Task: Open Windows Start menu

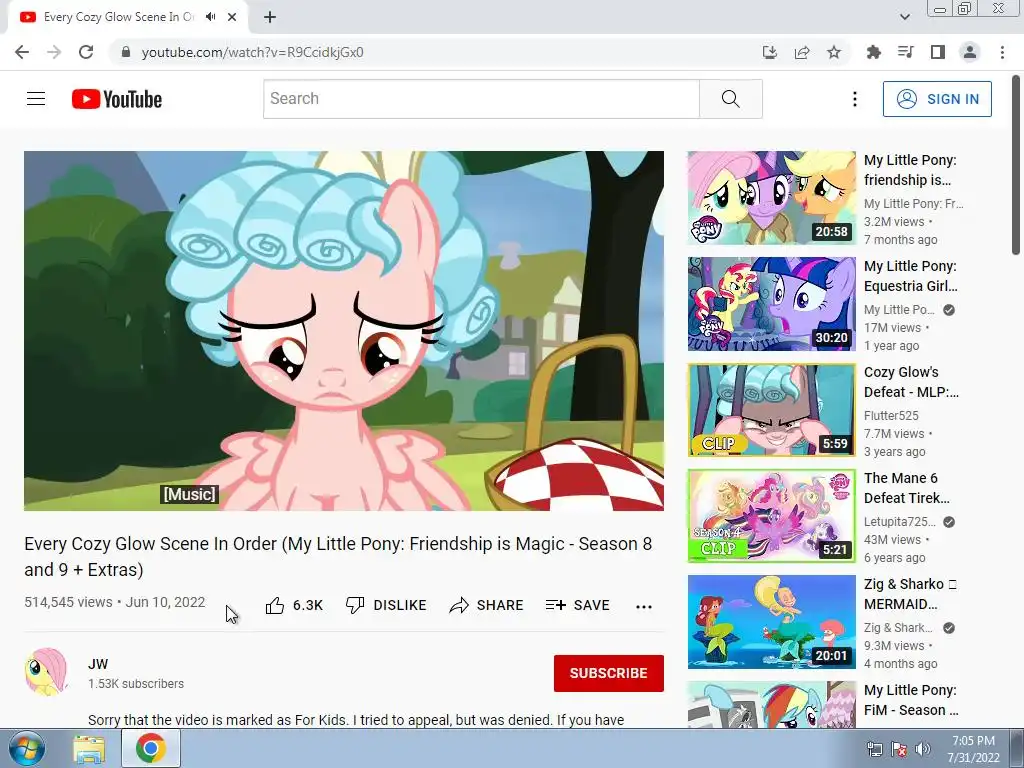Action: pos(27,748)
